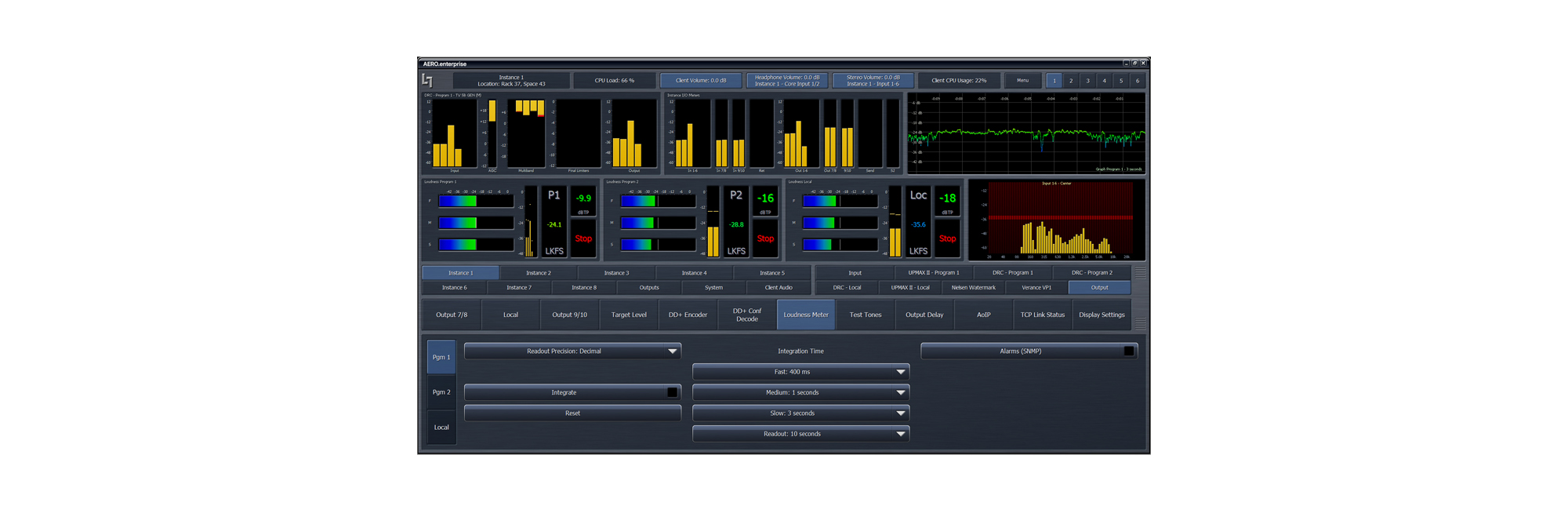Click the Stop button on the P2 loudness meter
Image resolution: width=1568 pixels, height=510 pixels.
click(765, 239)
